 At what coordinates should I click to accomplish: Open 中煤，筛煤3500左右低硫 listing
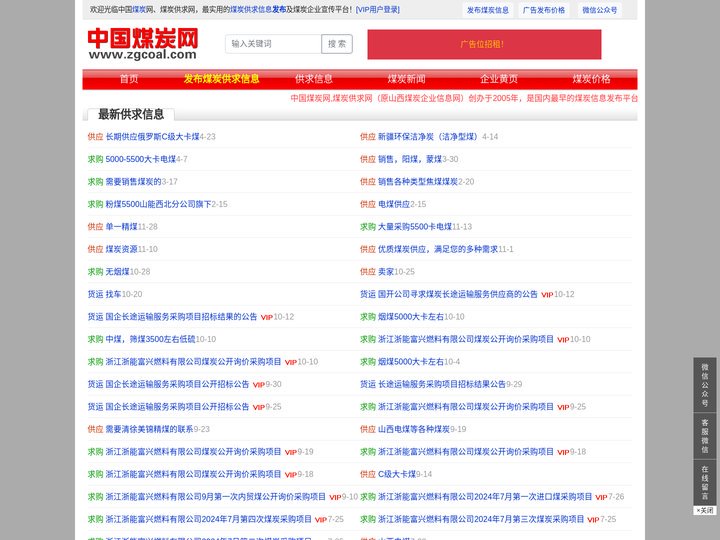click(150, 339)
